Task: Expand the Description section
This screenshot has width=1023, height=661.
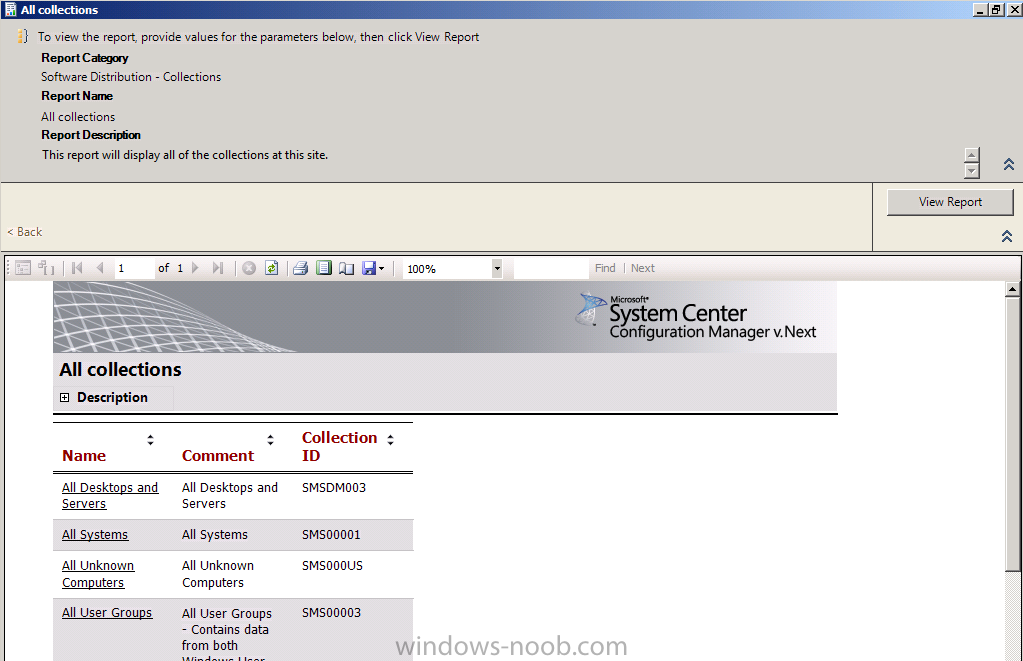Action: [x=65, y=397]
